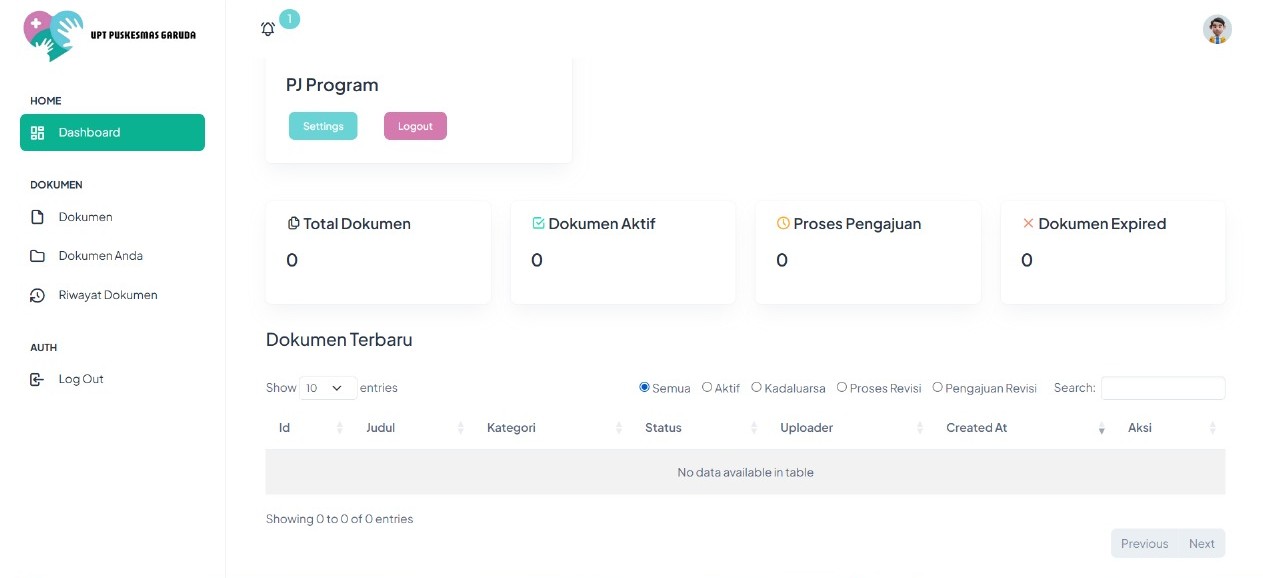Choose the Kadaluarsa filter option
The height and width of the screenshot is (578, 1263).
(755, 386)
